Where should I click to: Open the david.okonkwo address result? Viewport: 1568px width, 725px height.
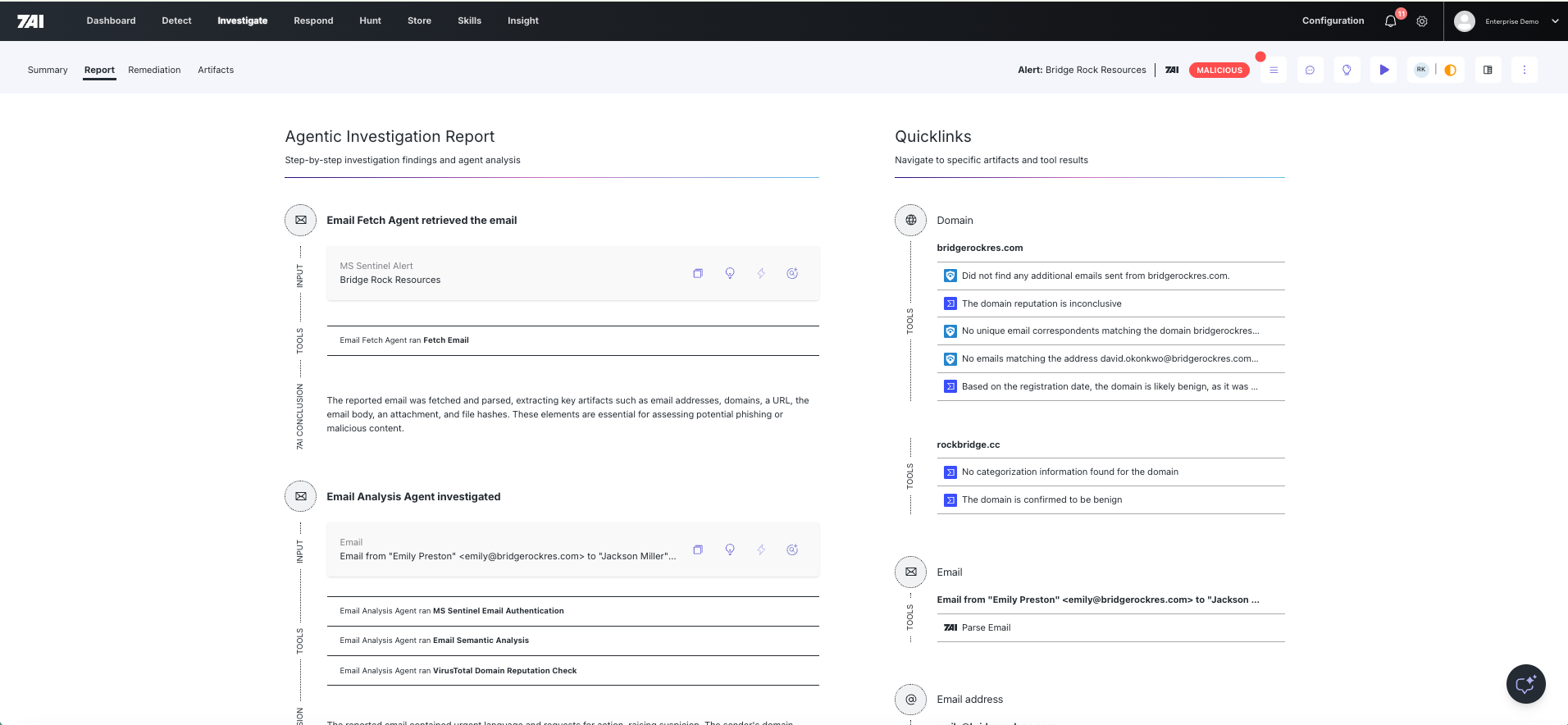(x=1111, y=358)
